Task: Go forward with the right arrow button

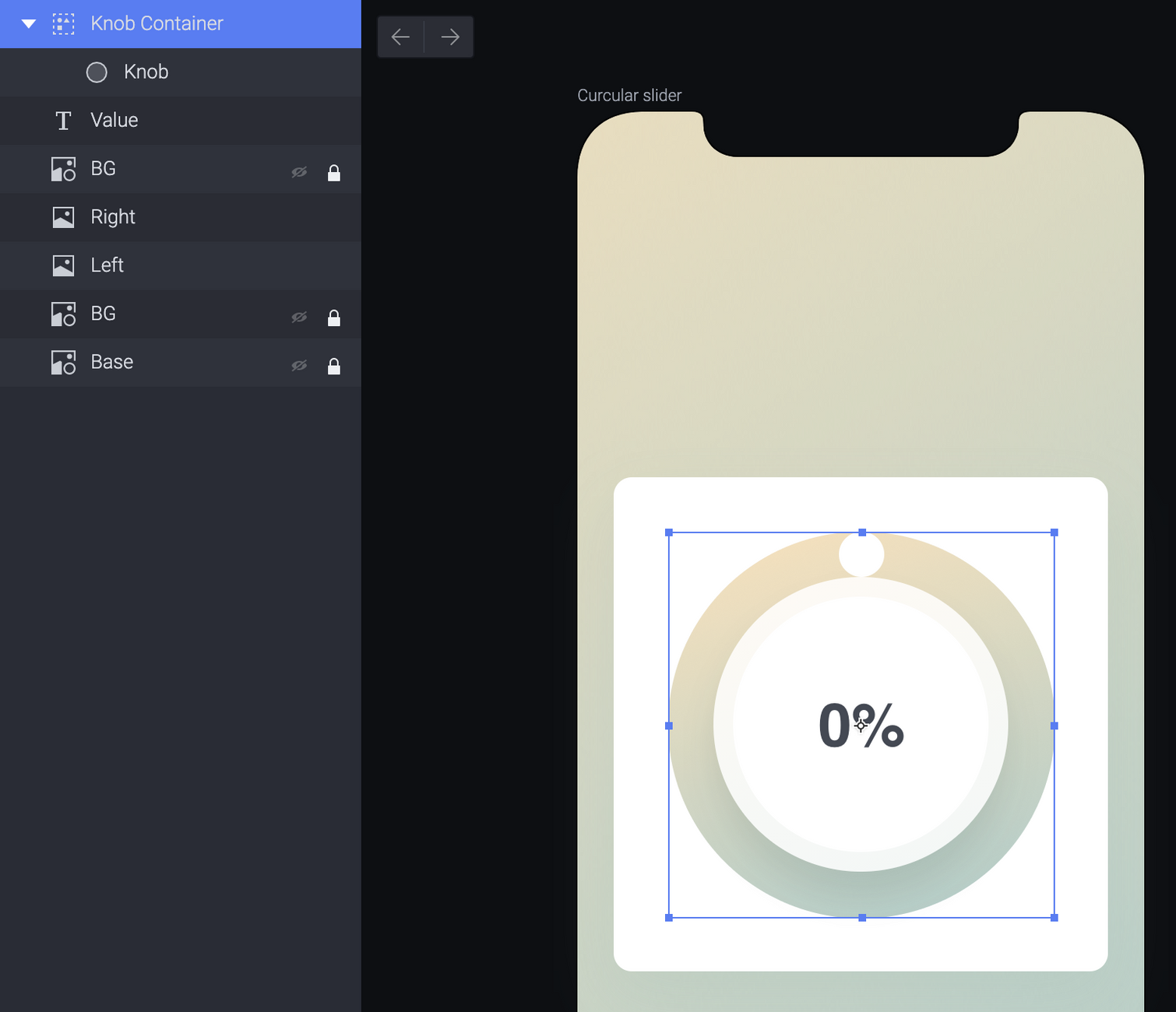Action: [x=449, y=37]
